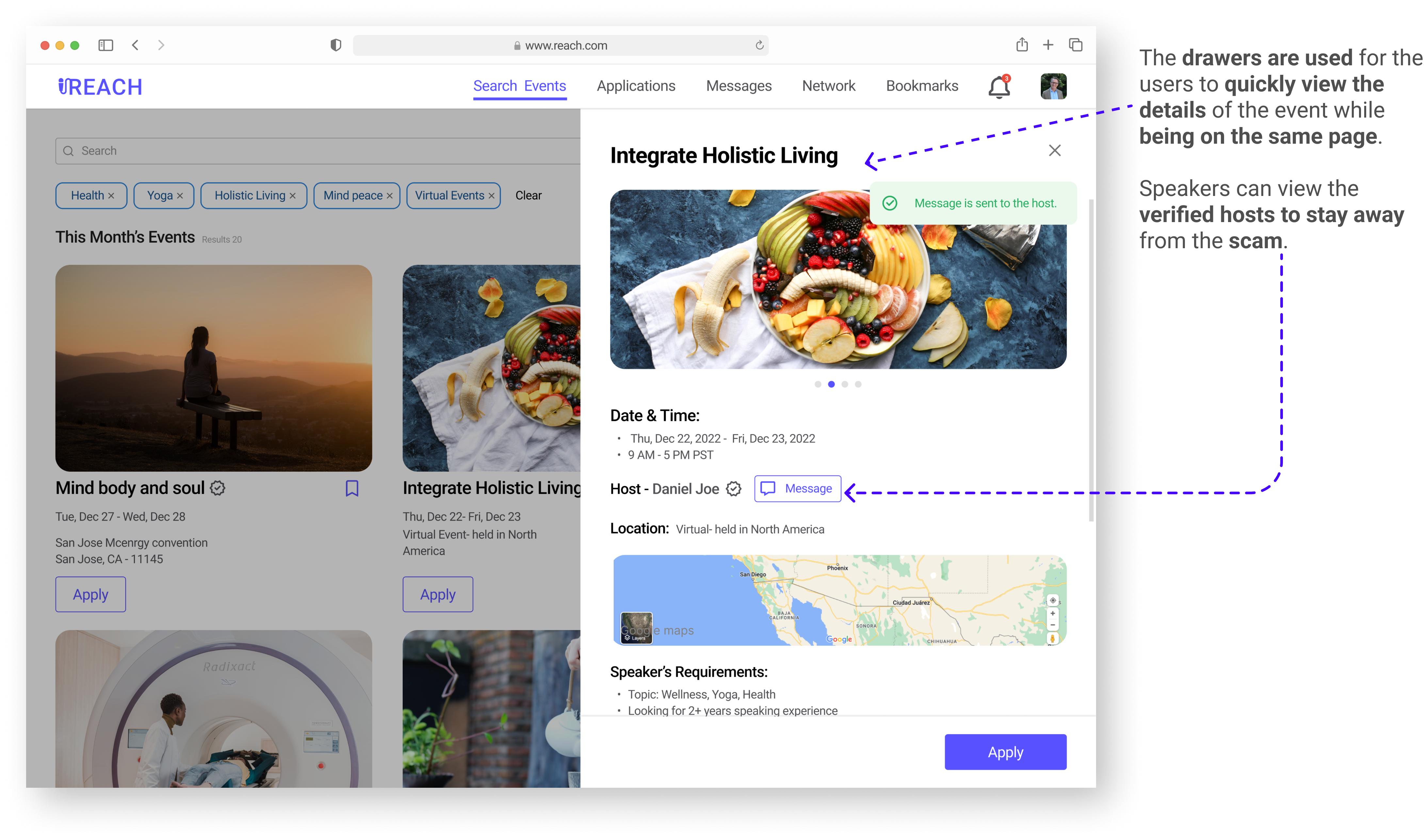Open a new tab with the plus icon
1424x840 pixels.
(1048, 45)
